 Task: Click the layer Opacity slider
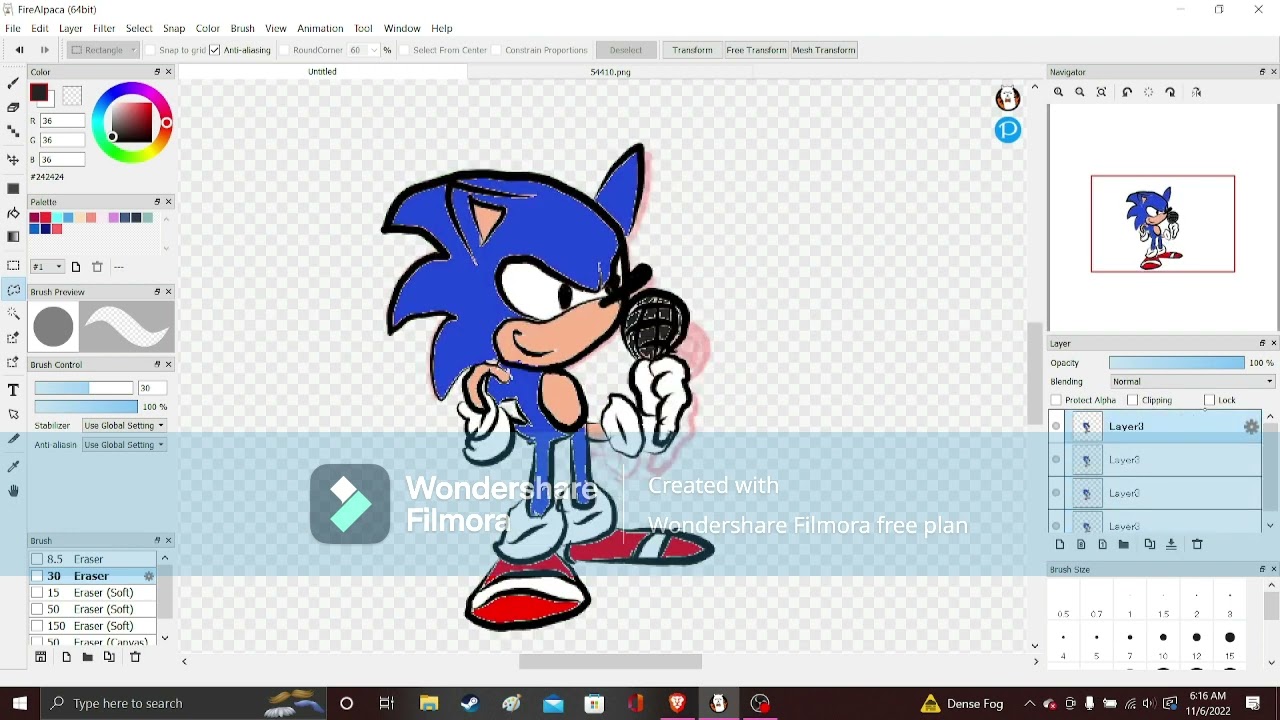[x=1176, y=363]
